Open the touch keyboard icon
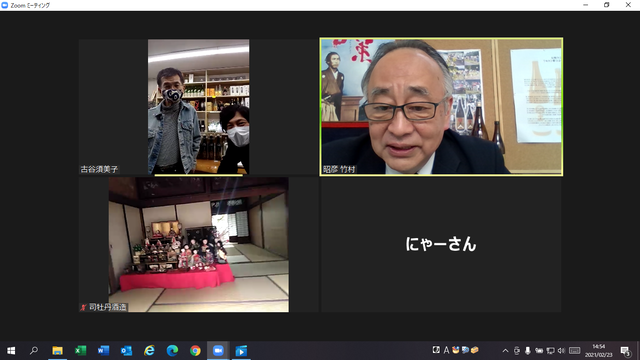This screenshot has height=360, width=640. tap(574, 351)
